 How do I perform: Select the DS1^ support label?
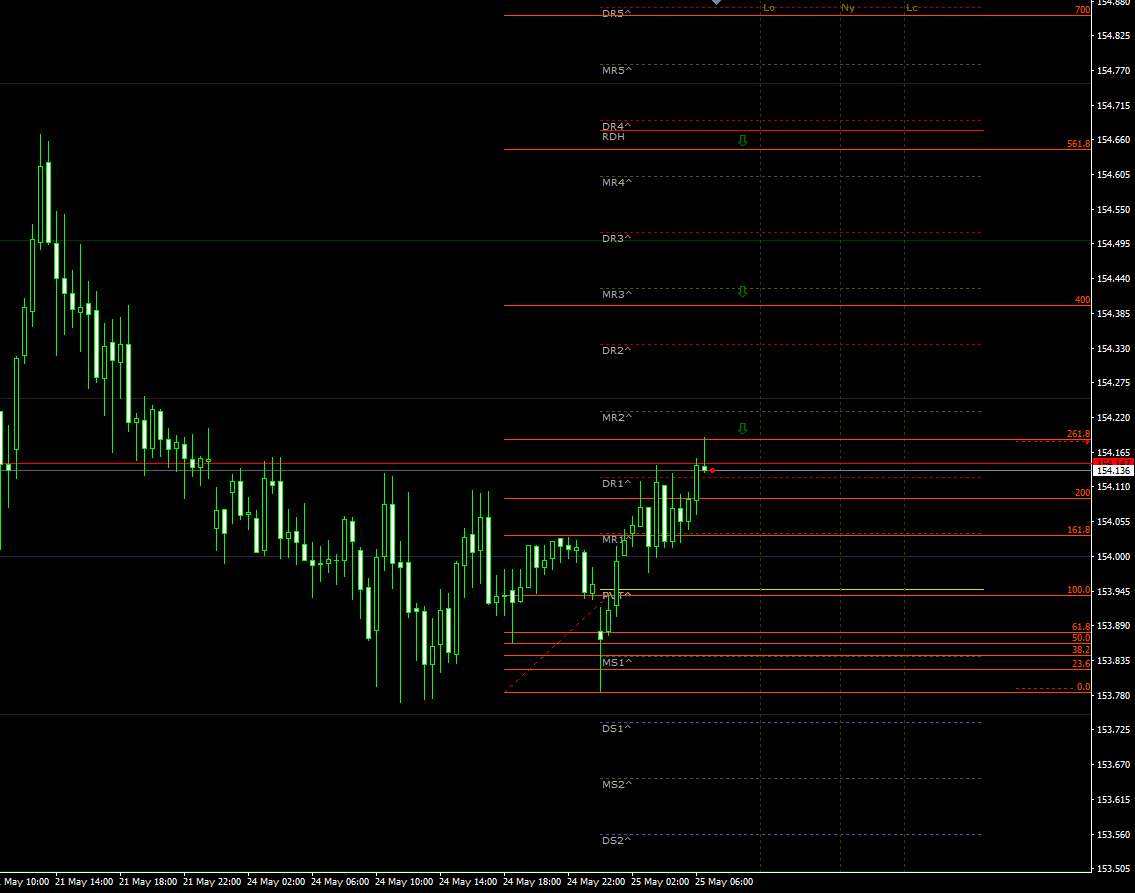coord(617,729)
